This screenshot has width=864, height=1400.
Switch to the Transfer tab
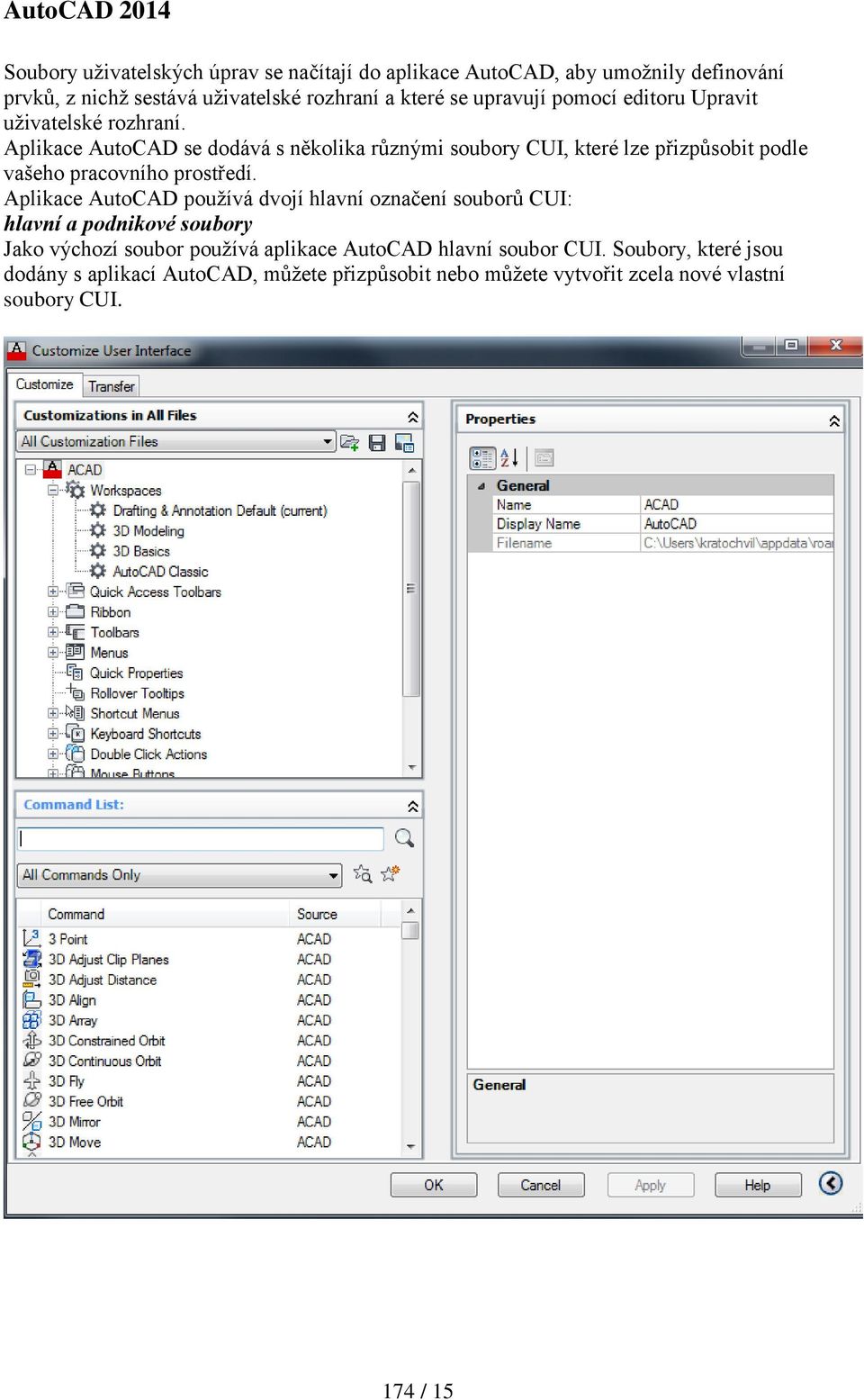click(111, 386)
